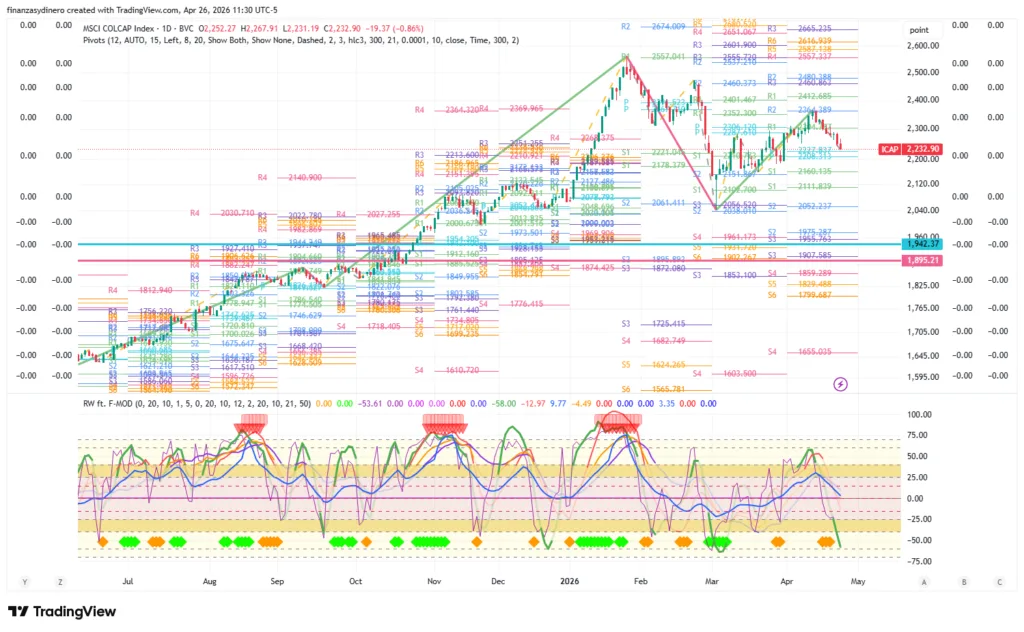Click the purple lightning bolt event icon
Screen dimensions: 1024x632
(841, 383)
